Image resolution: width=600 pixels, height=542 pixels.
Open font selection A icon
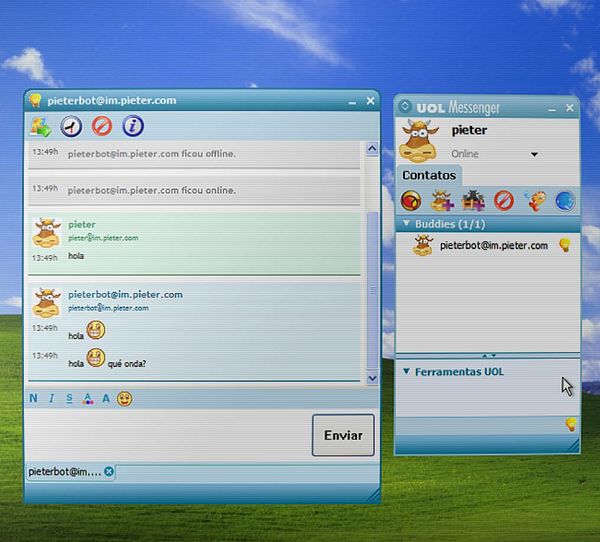click(x=106, y=398)
